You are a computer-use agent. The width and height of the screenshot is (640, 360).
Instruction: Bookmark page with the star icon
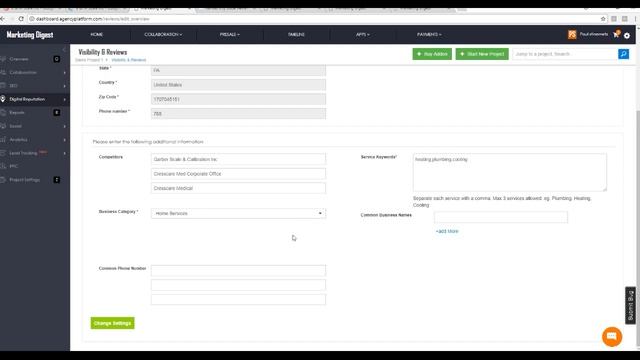603,19
